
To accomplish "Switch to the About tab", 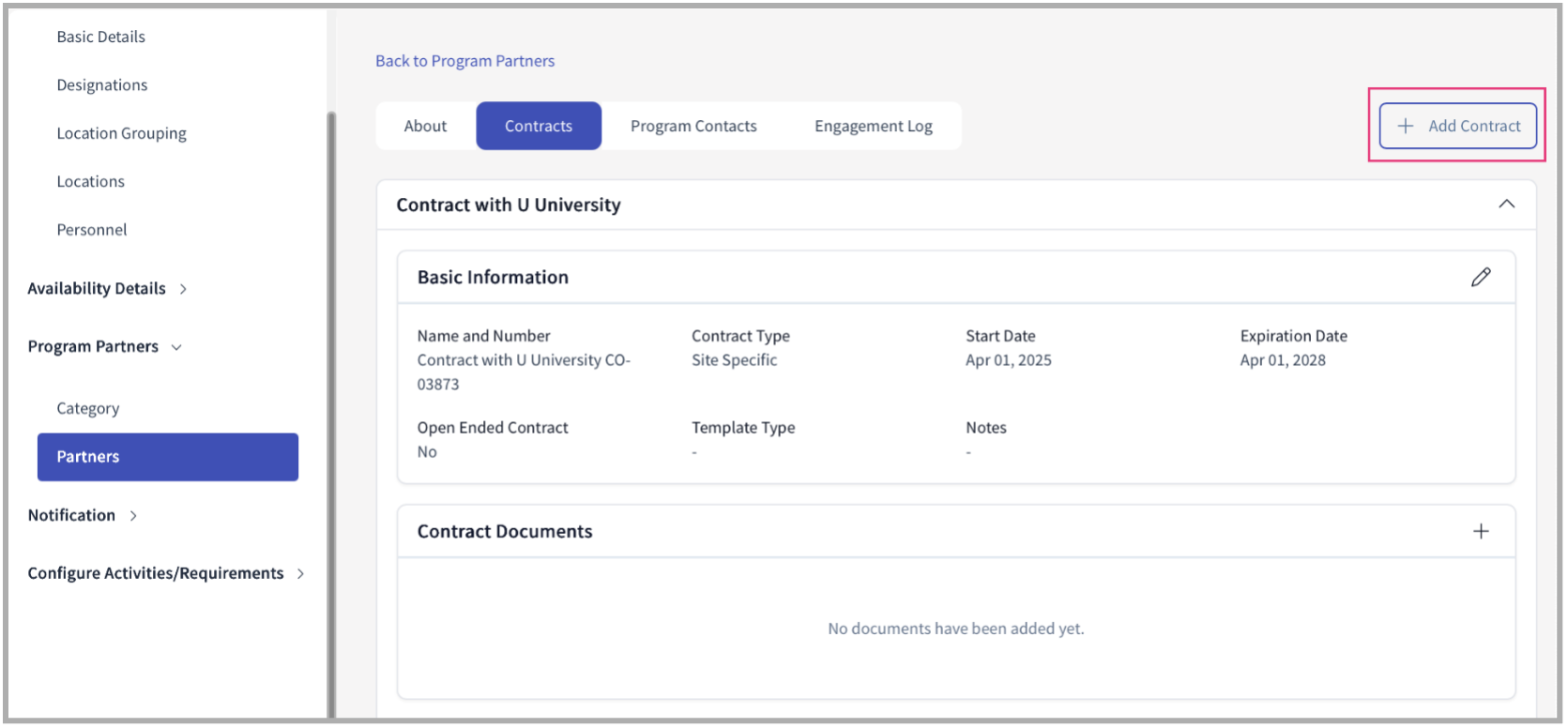I will tap(425, 126).
